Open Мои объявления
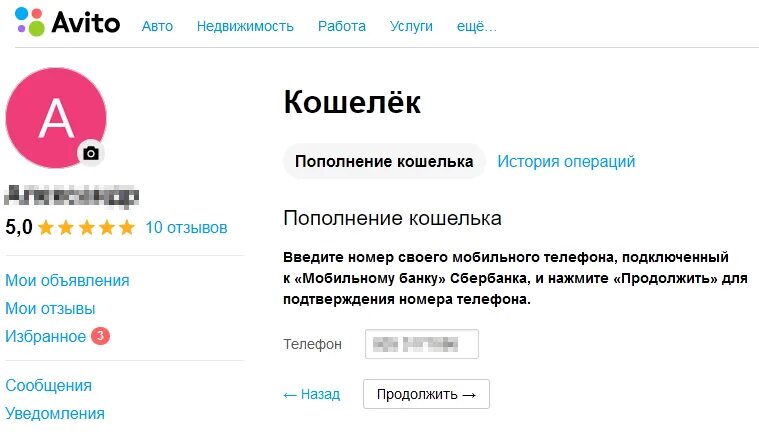Viewport: 759px width, 434px height. click(67, 281)
